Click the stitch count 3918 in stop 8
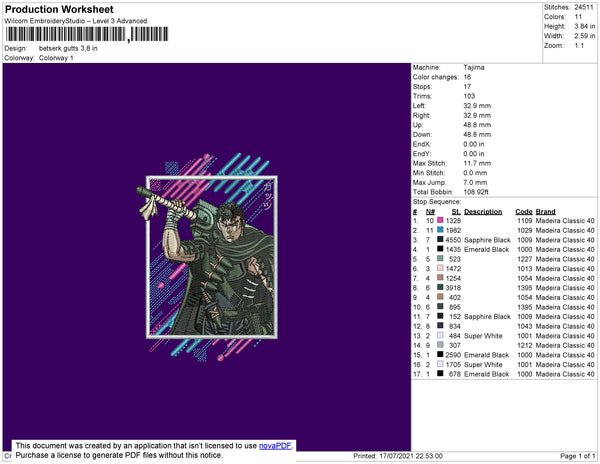 point(453,288)
